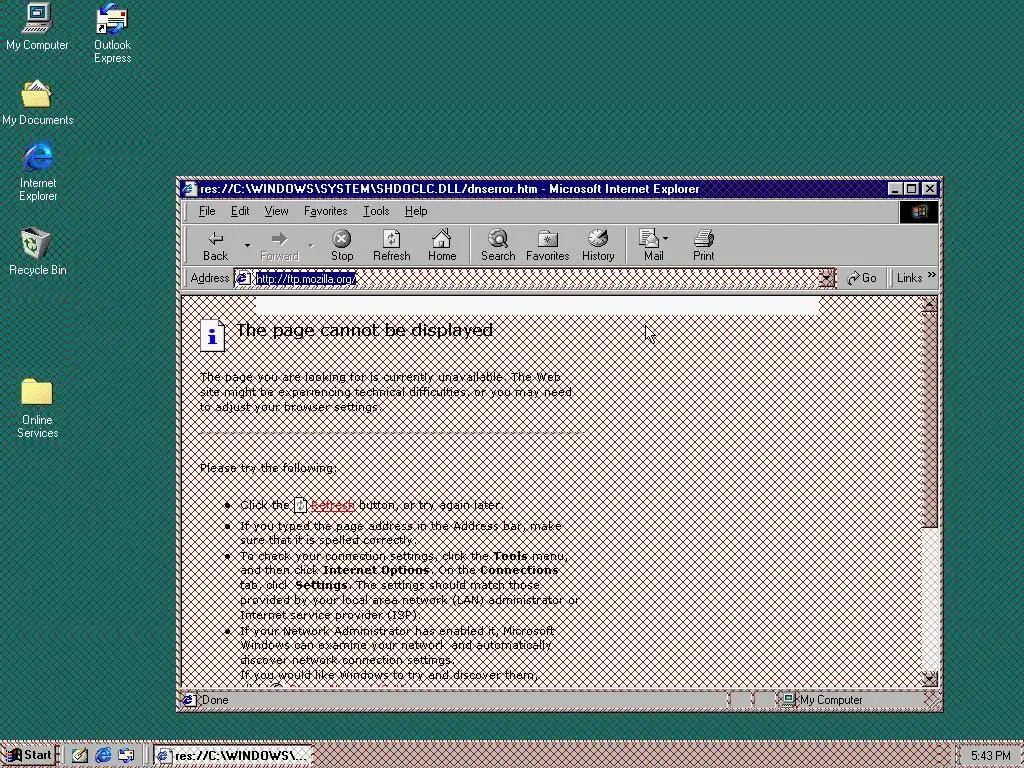Show the History pane
Viewport: 1024px width, 768px height.
click(x=598, y=246)
